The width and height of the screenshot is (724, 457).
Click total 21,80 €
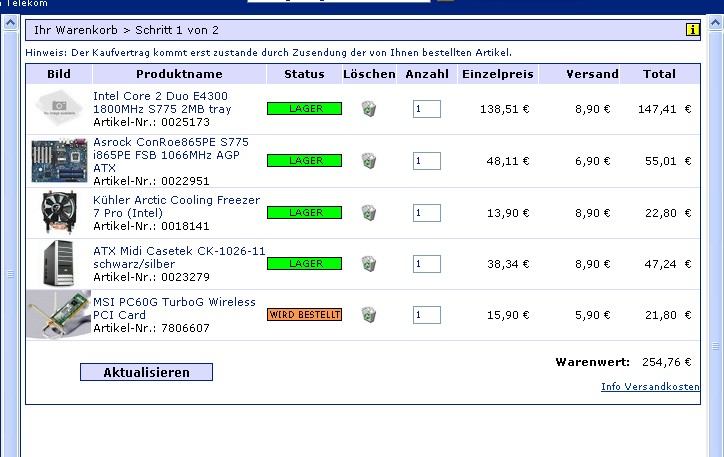coord(668,315)
